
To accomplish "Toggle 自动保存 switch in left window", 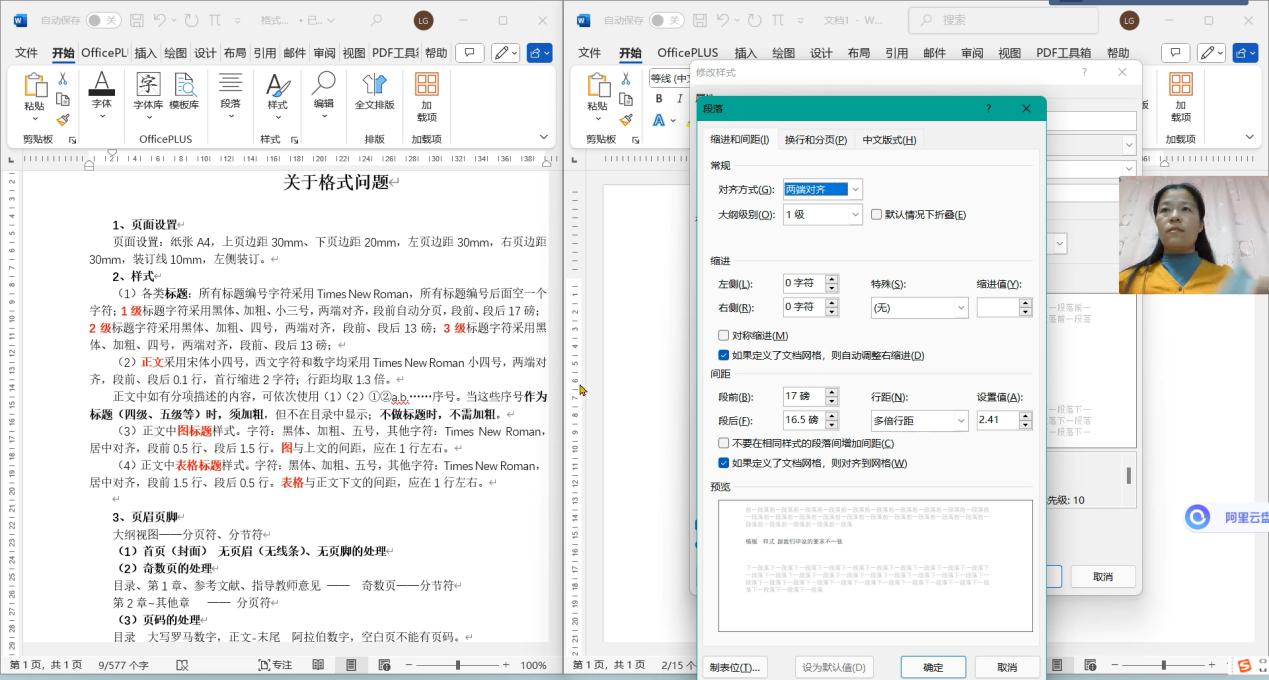I will [x=103, y=20].
